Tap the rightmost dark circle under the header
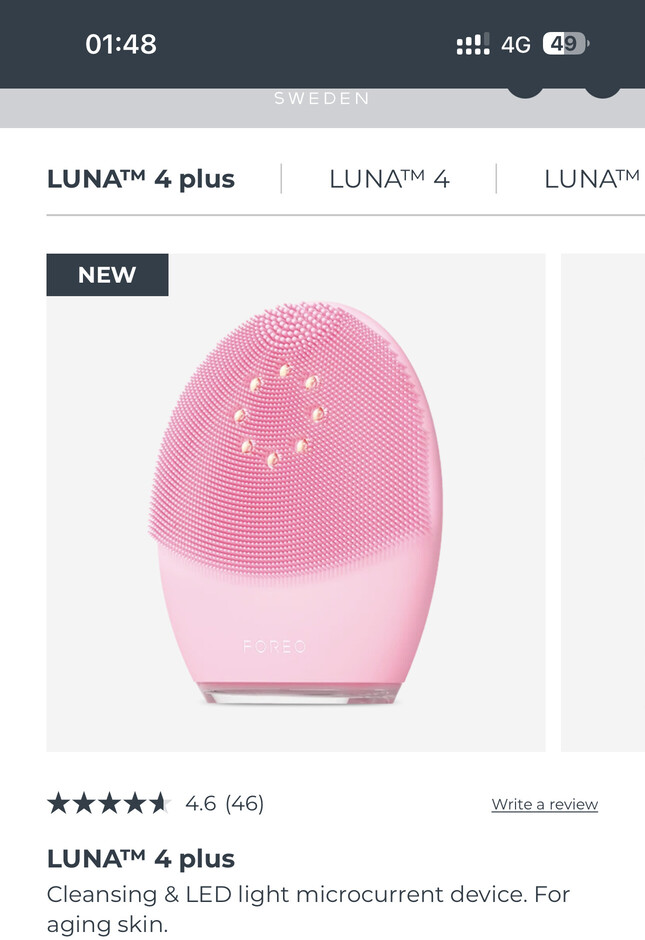 (602, 92)
